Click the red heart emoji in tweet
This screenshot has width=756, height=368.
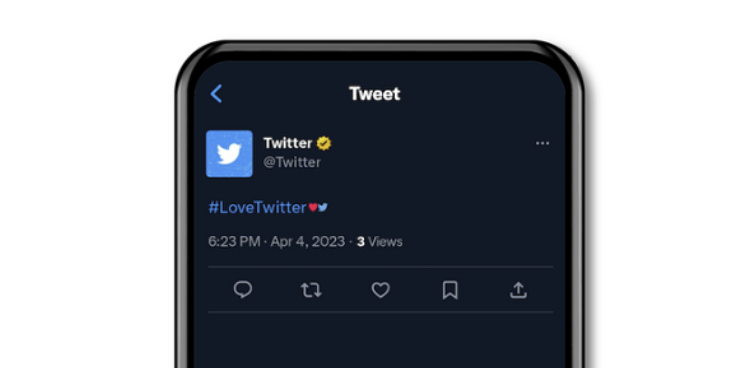pyautogui.click(x=313, y=207)
